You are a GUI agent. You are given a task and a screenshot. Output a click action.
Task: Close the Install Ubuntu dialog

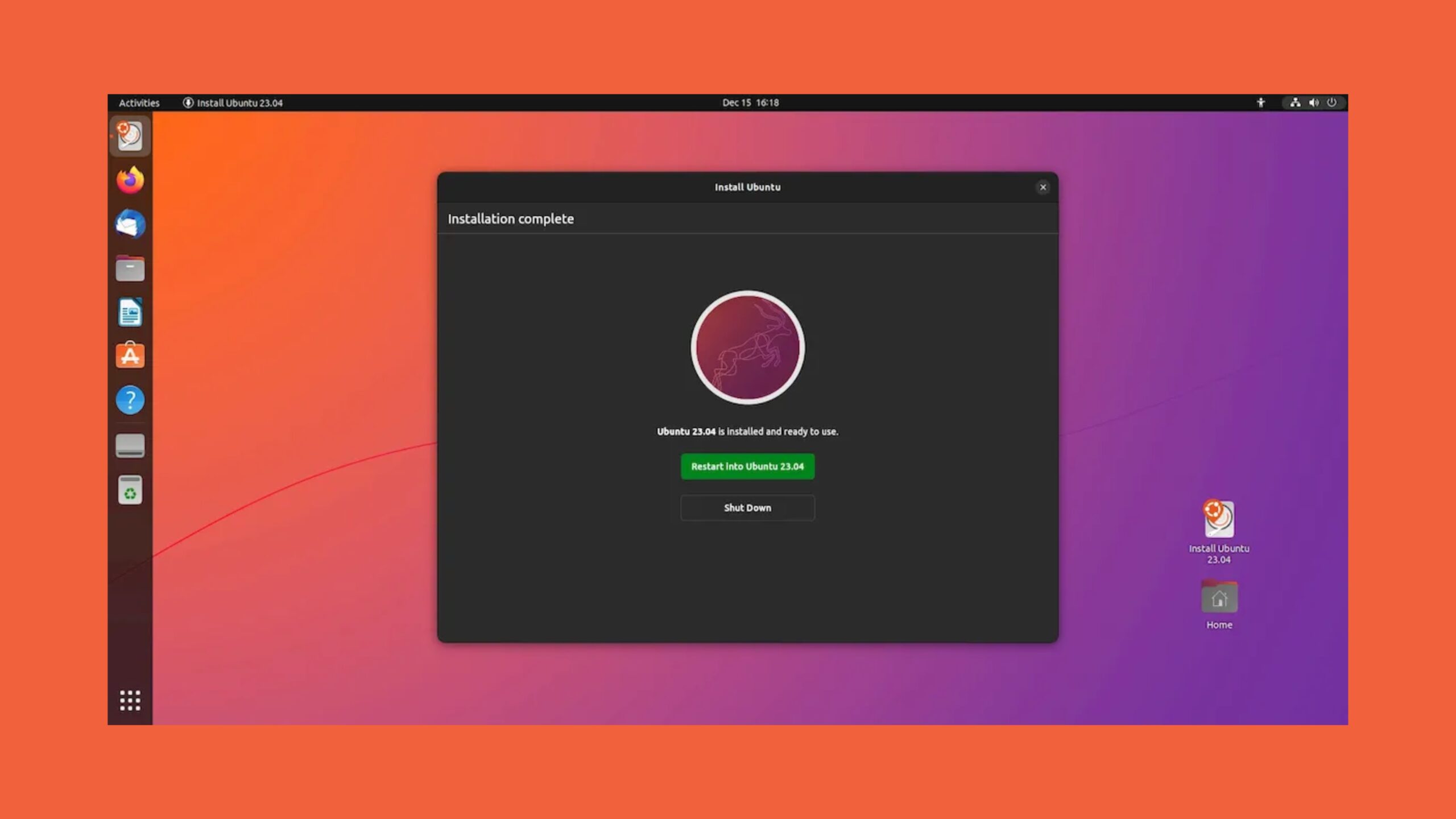(1043, 187)
